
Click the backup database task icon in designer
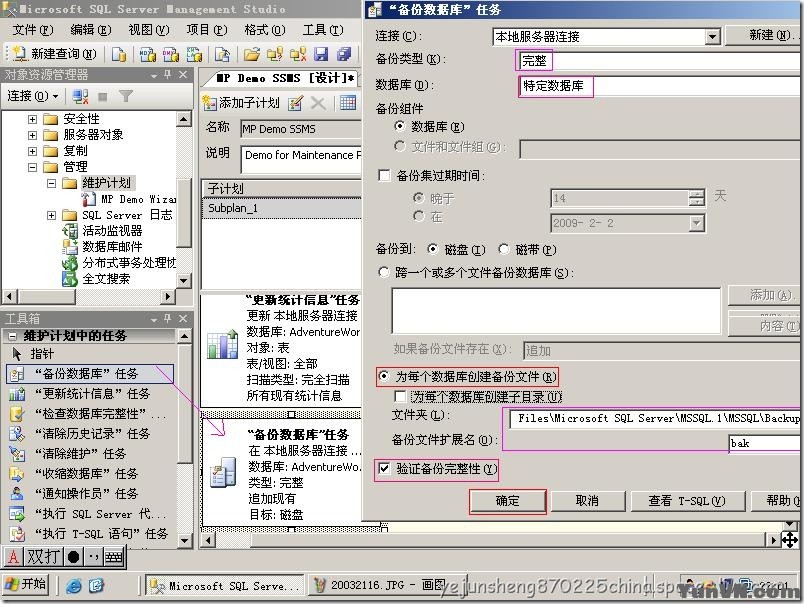[224, 472]
